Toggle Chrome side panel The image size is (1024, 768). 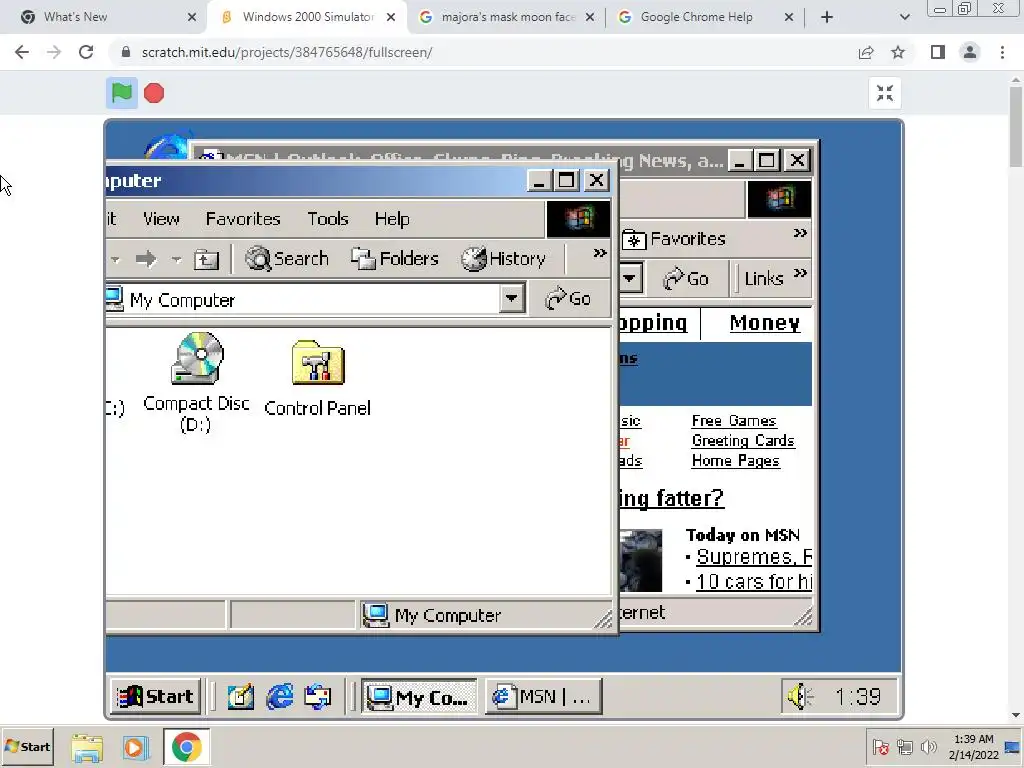coord(938,52)
